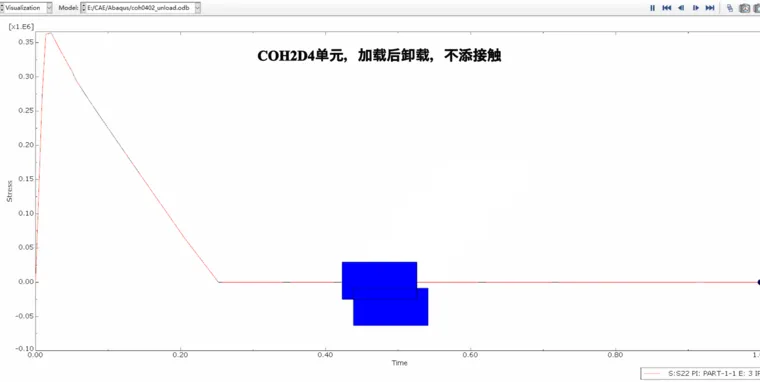Click the Stress axis label
This screenshot has width=760, height=382.
(x=9, y=191)
